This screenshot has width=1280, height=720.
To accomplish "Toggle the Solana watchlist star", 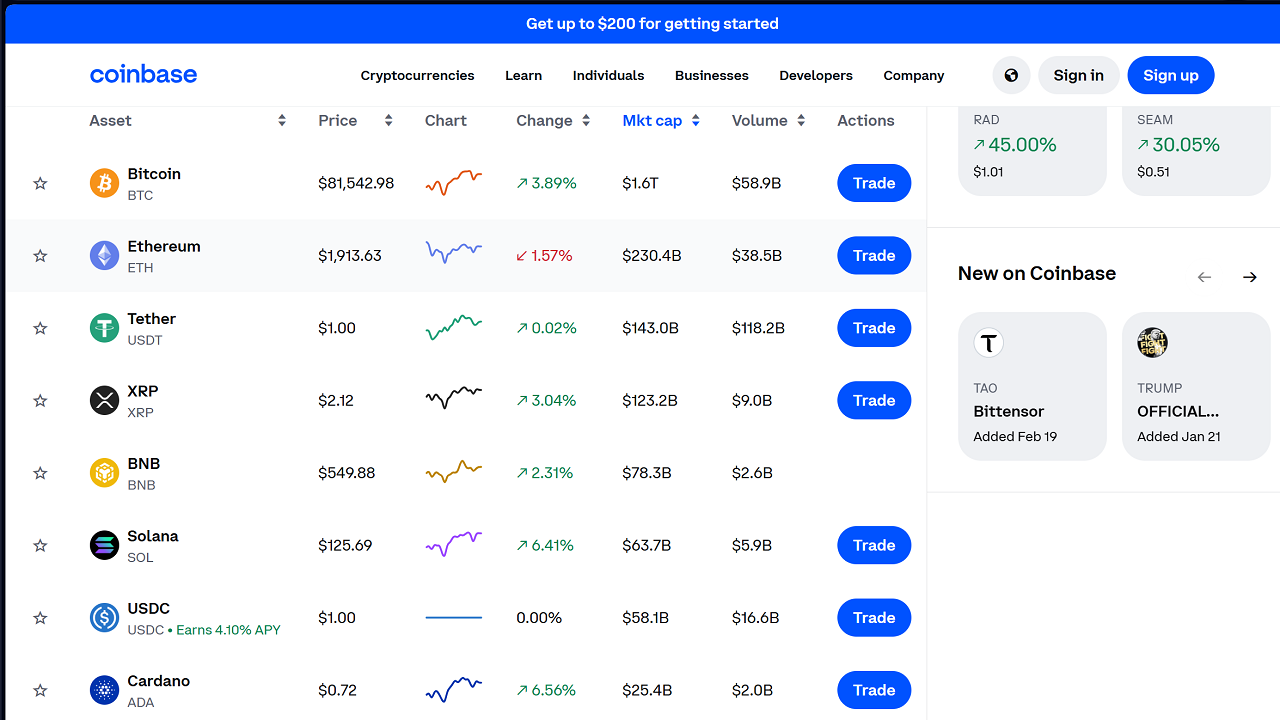I will click(x=40, y=545).
